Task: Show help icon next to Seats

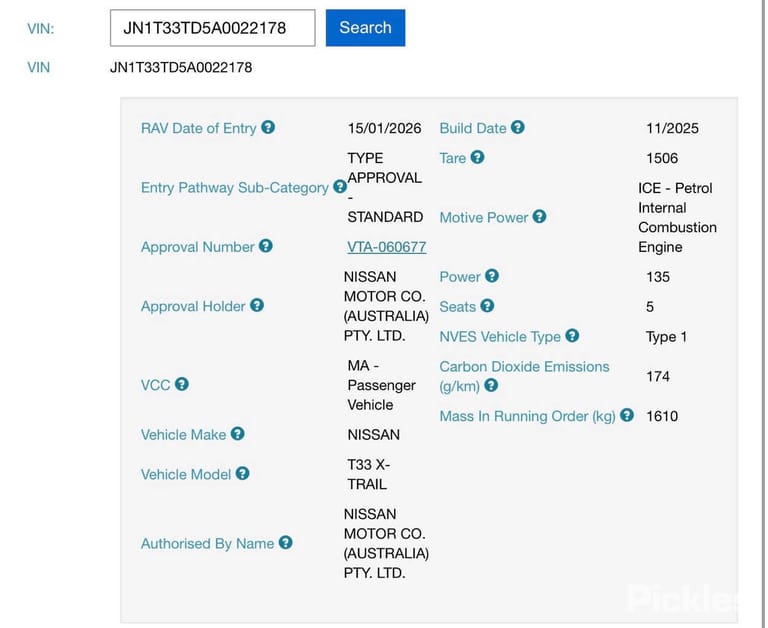Action: coord(487,306)
